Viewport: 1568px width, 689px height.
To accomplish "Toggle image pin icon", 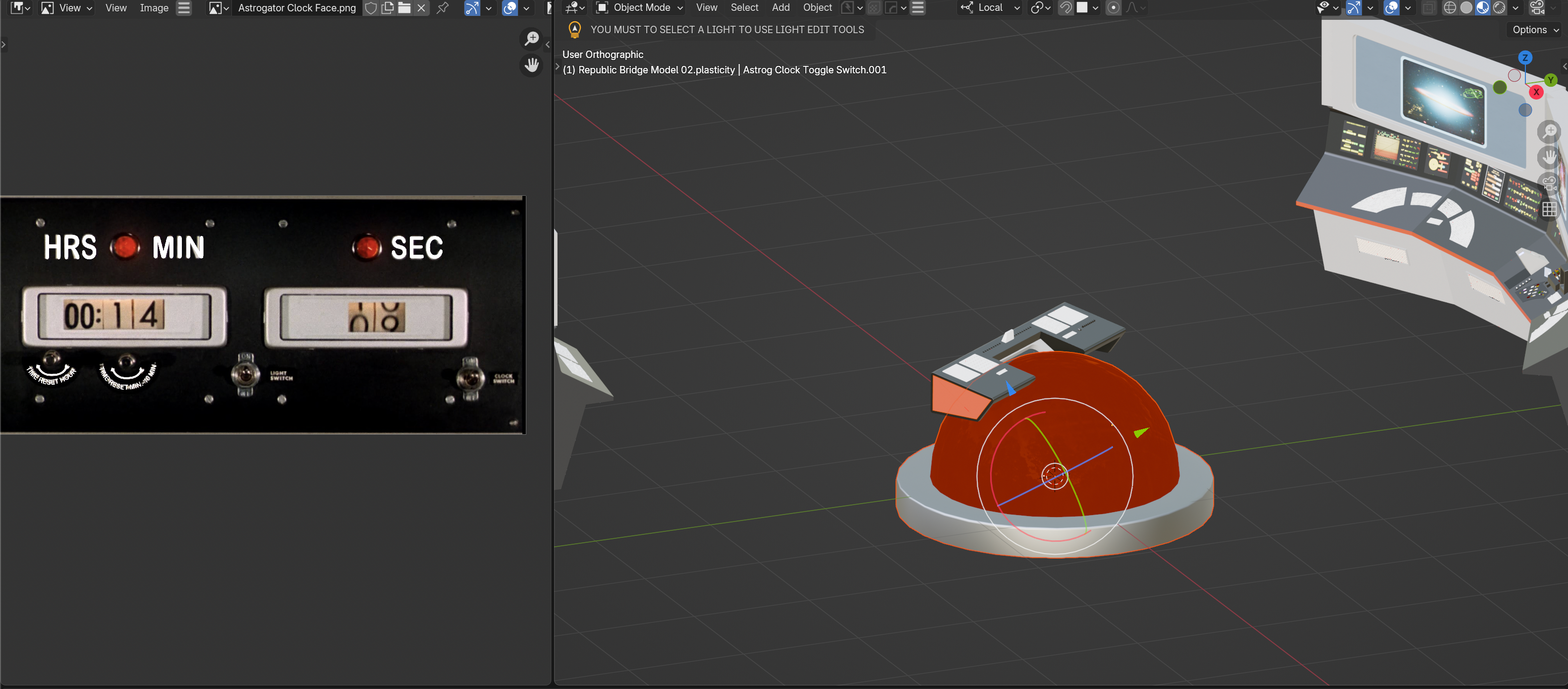I will [443, 8].
